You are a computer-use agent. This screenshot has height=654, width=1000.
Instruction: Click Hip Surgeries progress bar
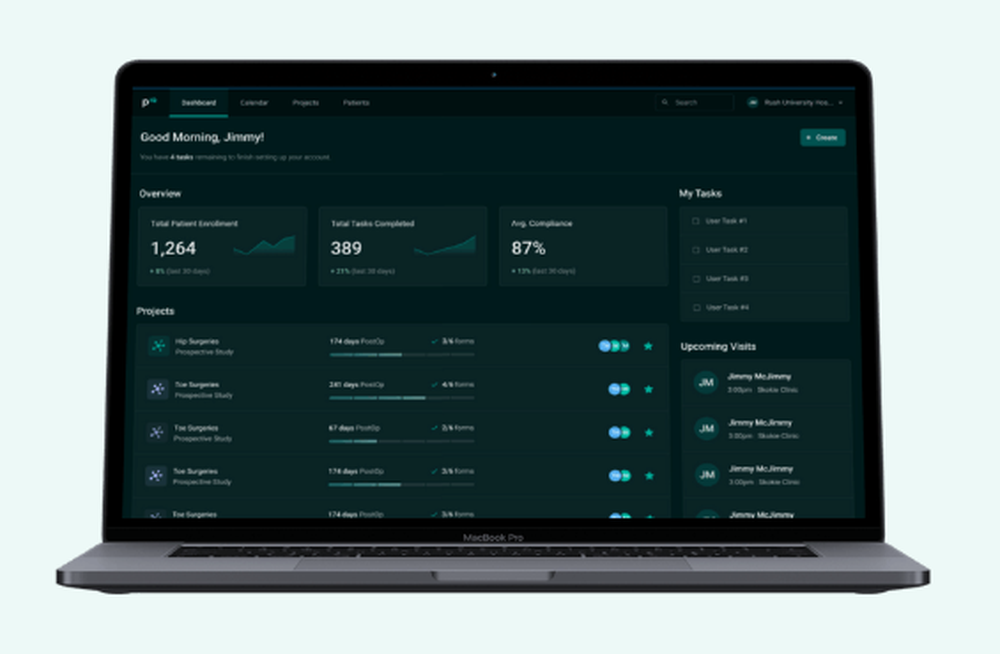pyautogui.click(x=402, y=355)
